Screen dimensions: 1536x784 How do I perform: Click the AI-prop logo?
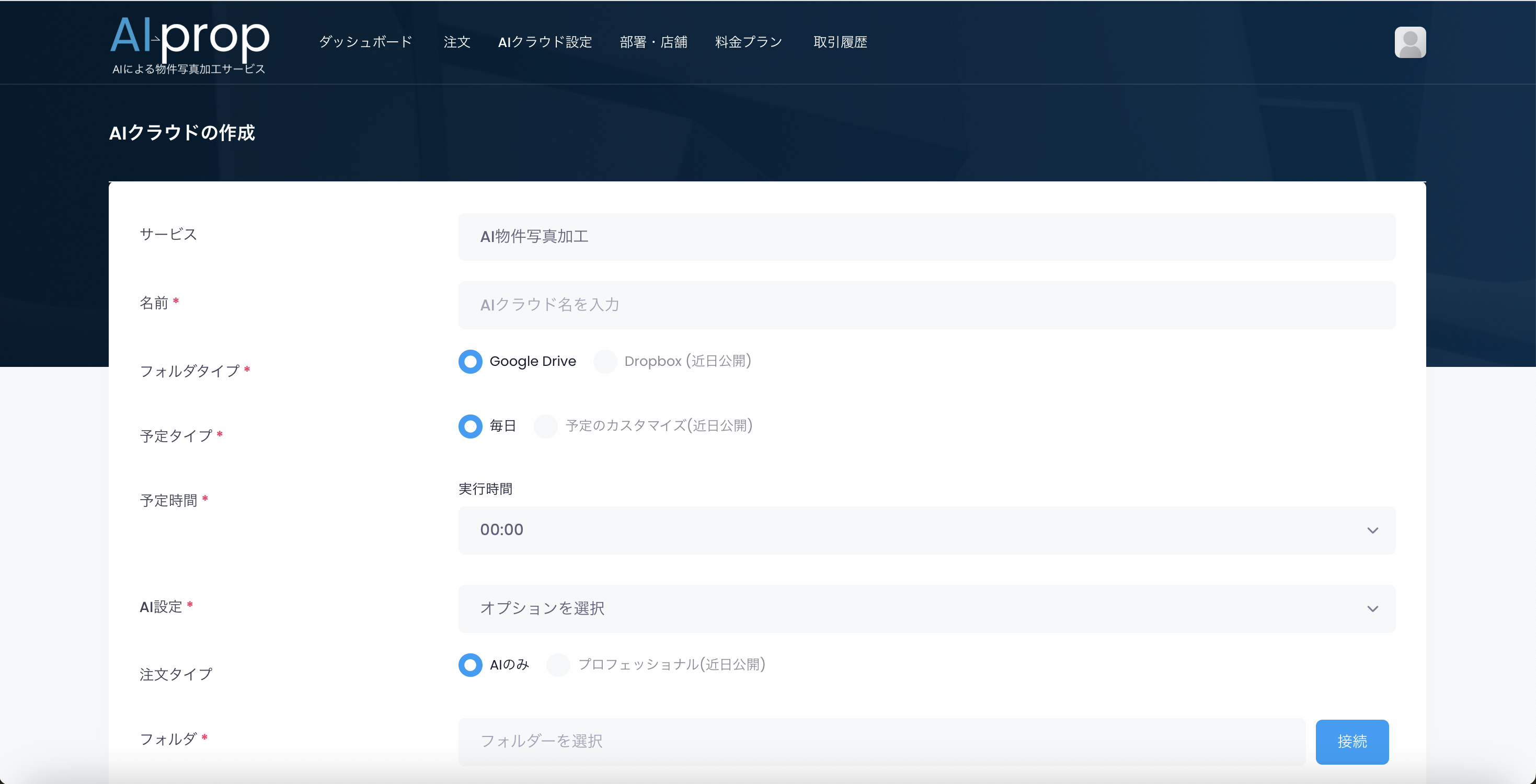pyautogui.click(x=190, y=43)
